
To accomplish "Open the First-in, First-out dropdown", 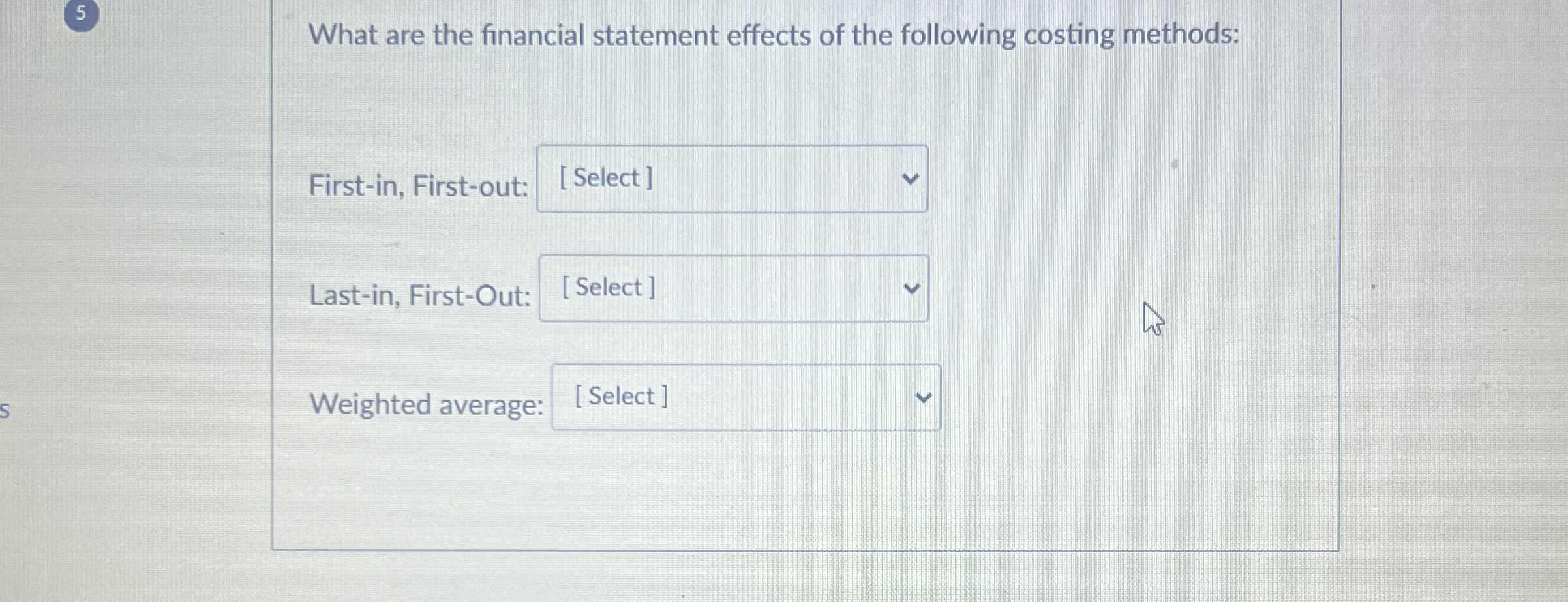I will 731,178.
